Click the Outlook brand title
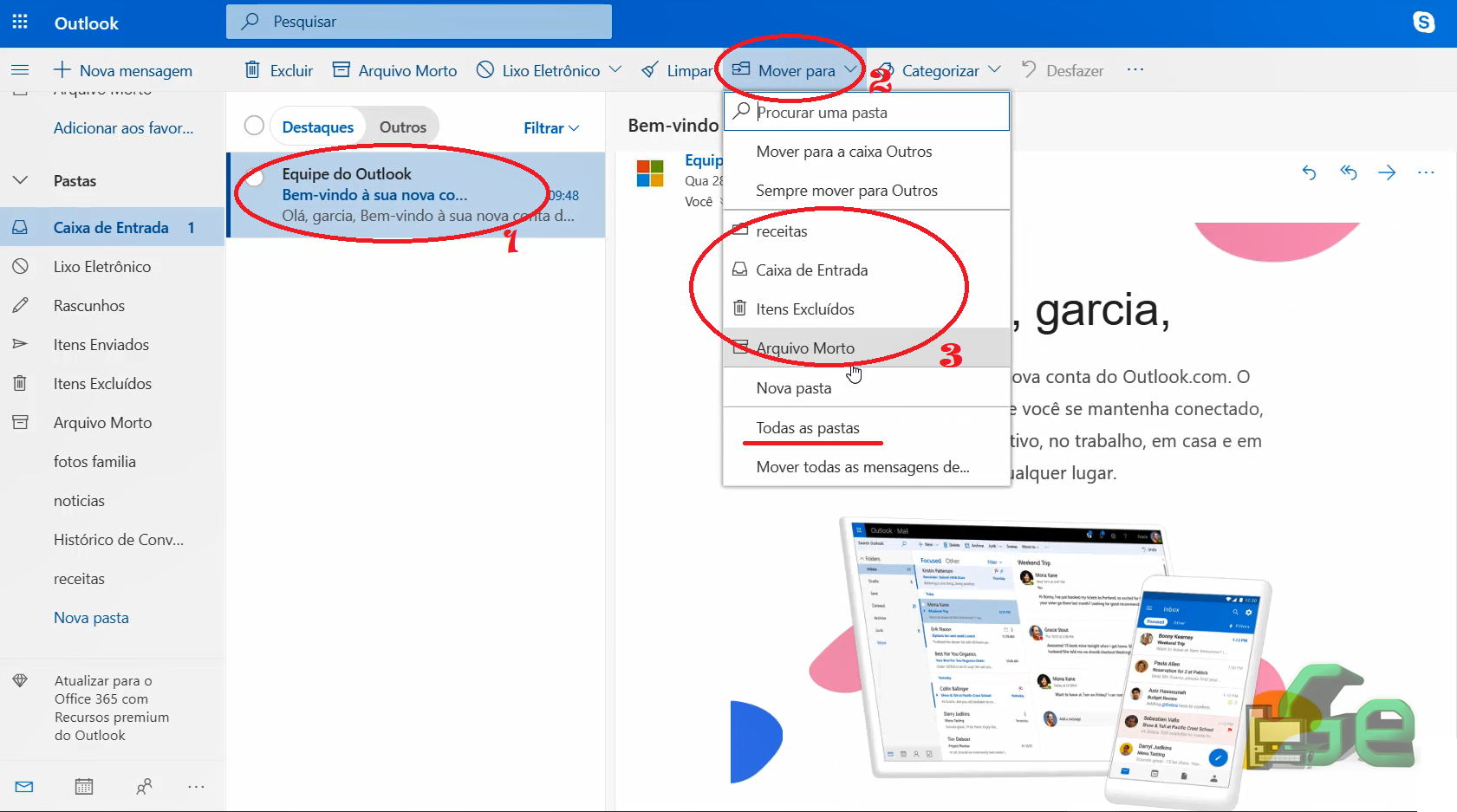 pyautogui.click(x=87, y=23)
